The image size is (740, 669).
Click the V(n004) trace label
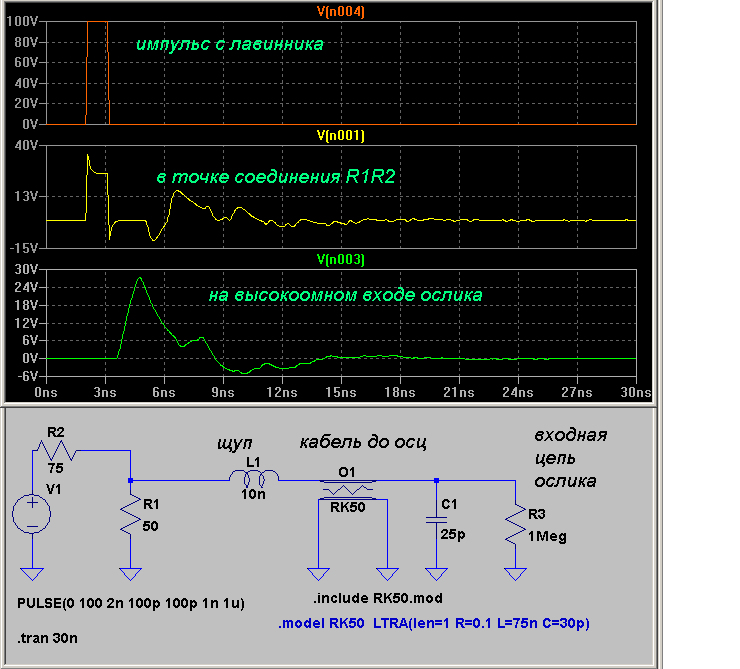tap(341, 12)
